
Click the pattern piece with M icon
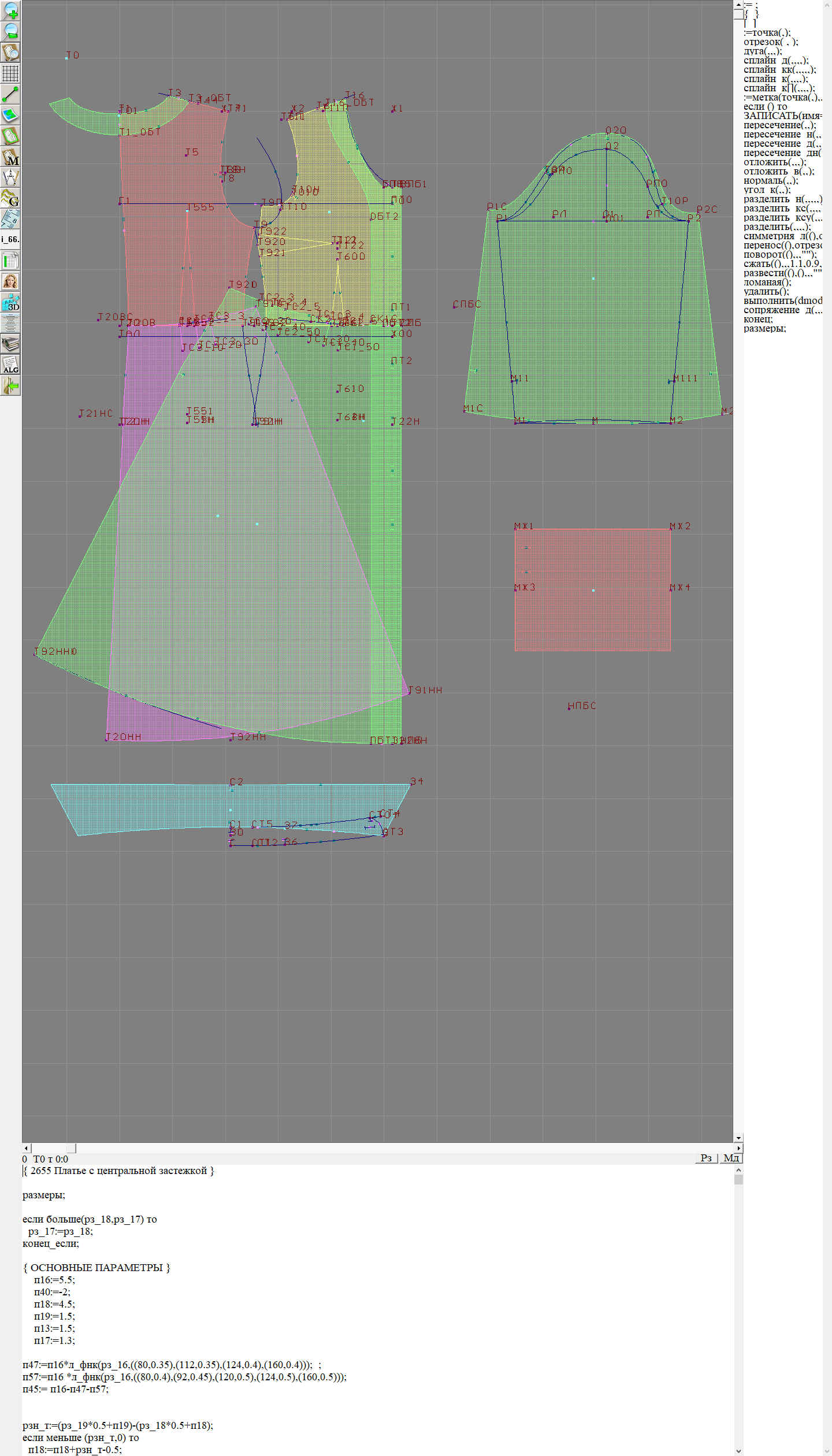(10, 157)
